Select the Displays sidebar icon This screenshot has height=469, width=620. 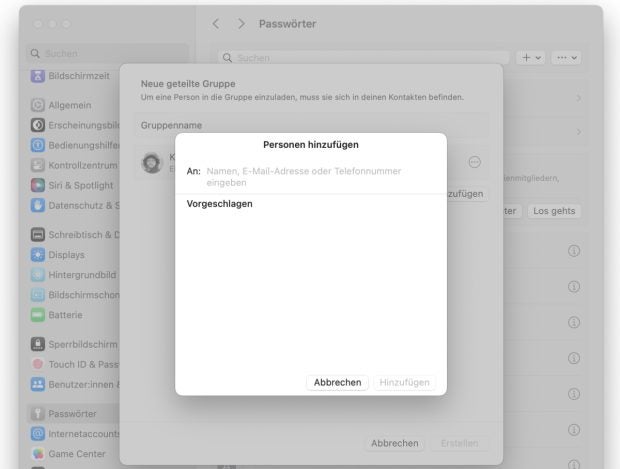(38, 255)
